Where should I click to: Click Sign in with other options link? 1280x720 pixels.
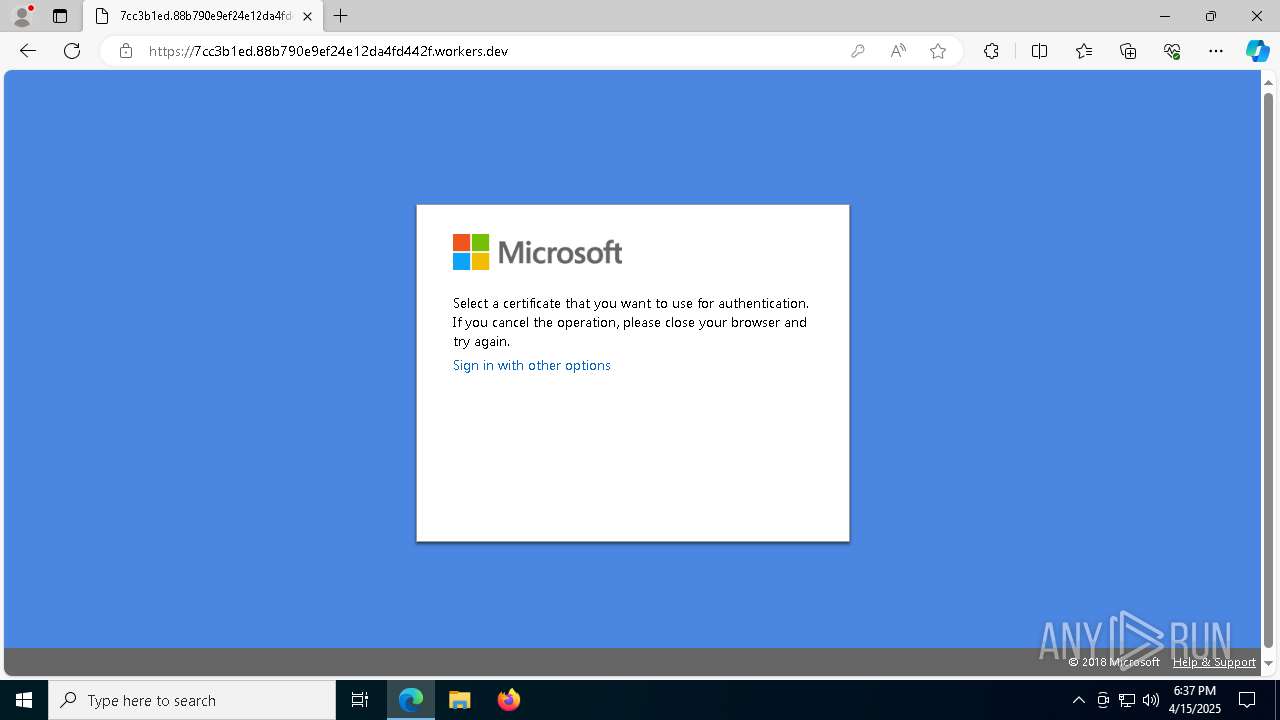[x=531, y=365]
